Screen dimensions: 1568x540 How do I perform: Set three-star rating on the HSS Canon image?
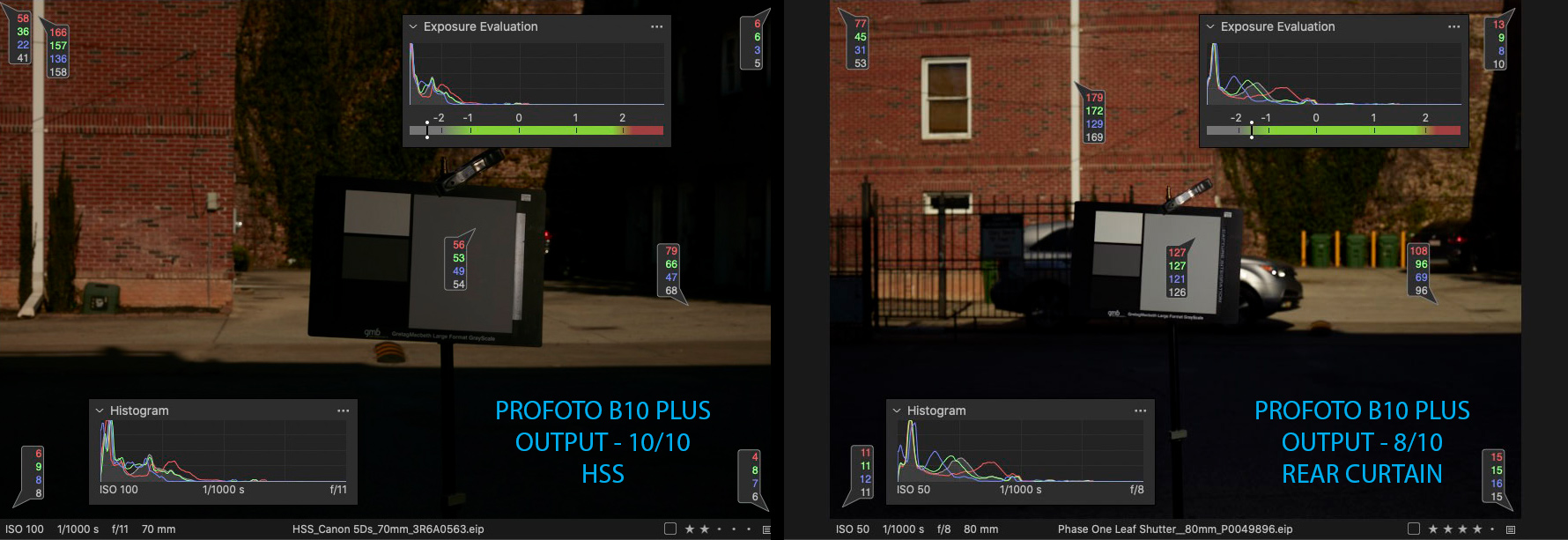pyautogui.click(x=720, y=529)
